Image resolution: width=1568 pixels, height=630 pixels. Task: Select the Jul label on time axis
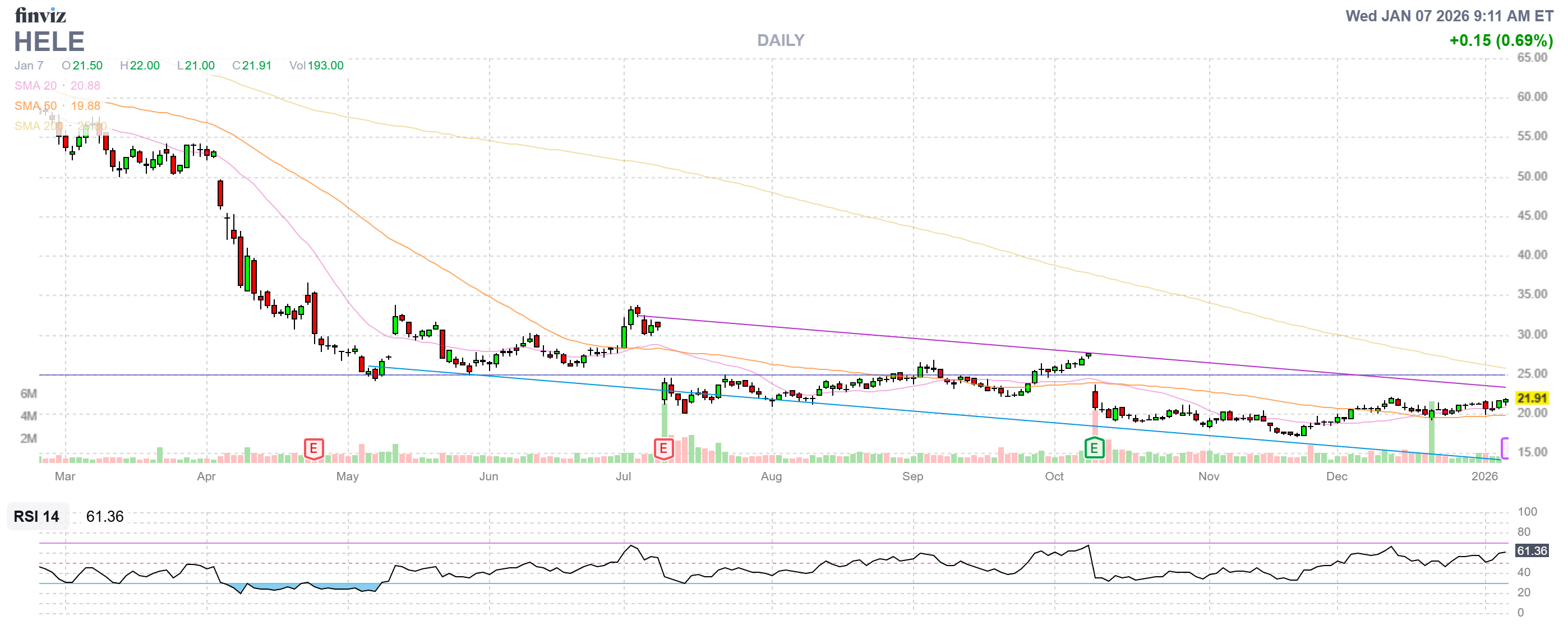[x=623, y=476]
